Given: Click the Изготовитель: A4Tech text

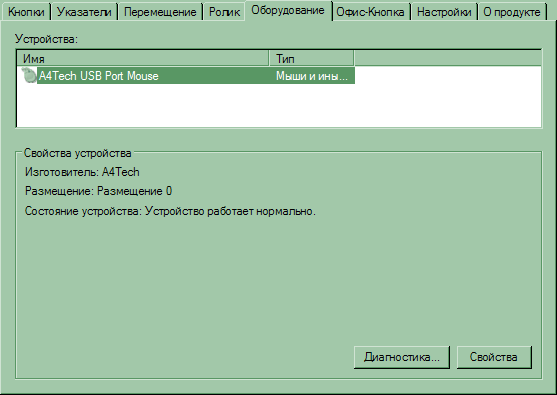Looking at the screenshot, I should (x=82, y=172).
